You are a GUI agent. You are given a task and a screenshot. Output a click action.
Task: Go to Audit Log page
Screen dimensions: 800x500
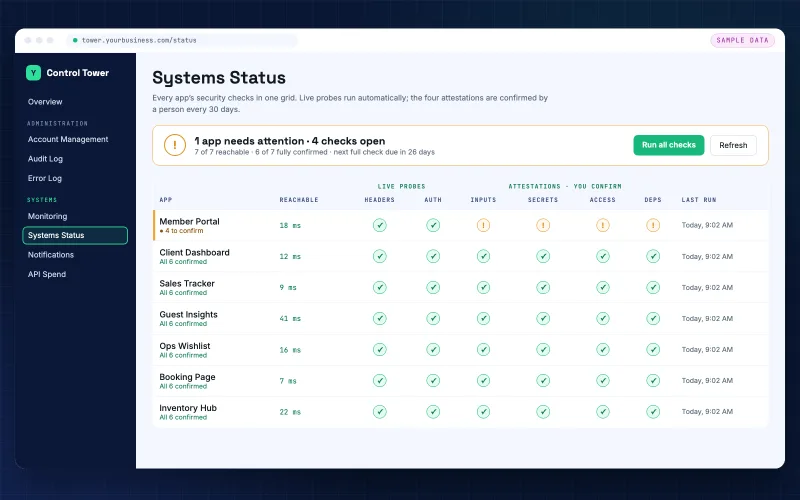coord(45,159)
